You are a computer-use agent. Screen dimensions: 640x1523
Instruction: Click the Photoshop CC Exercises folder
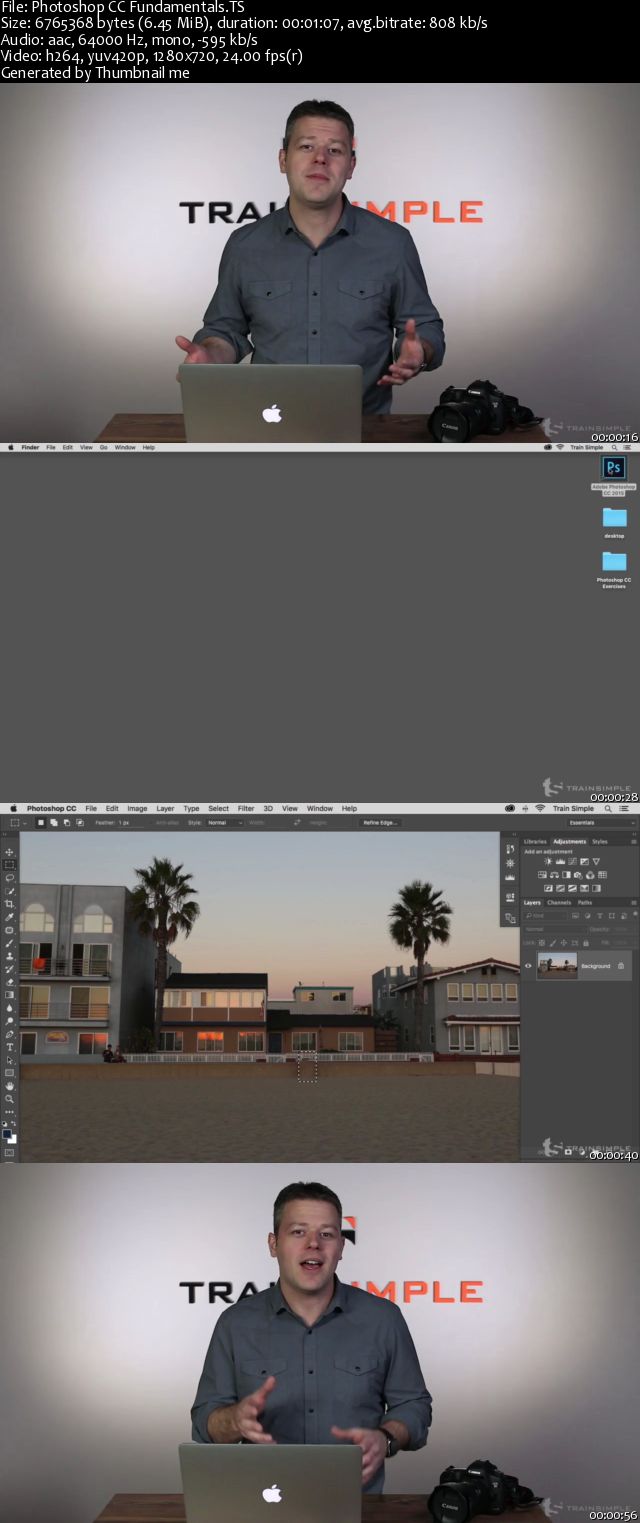[x=614, y=561]
